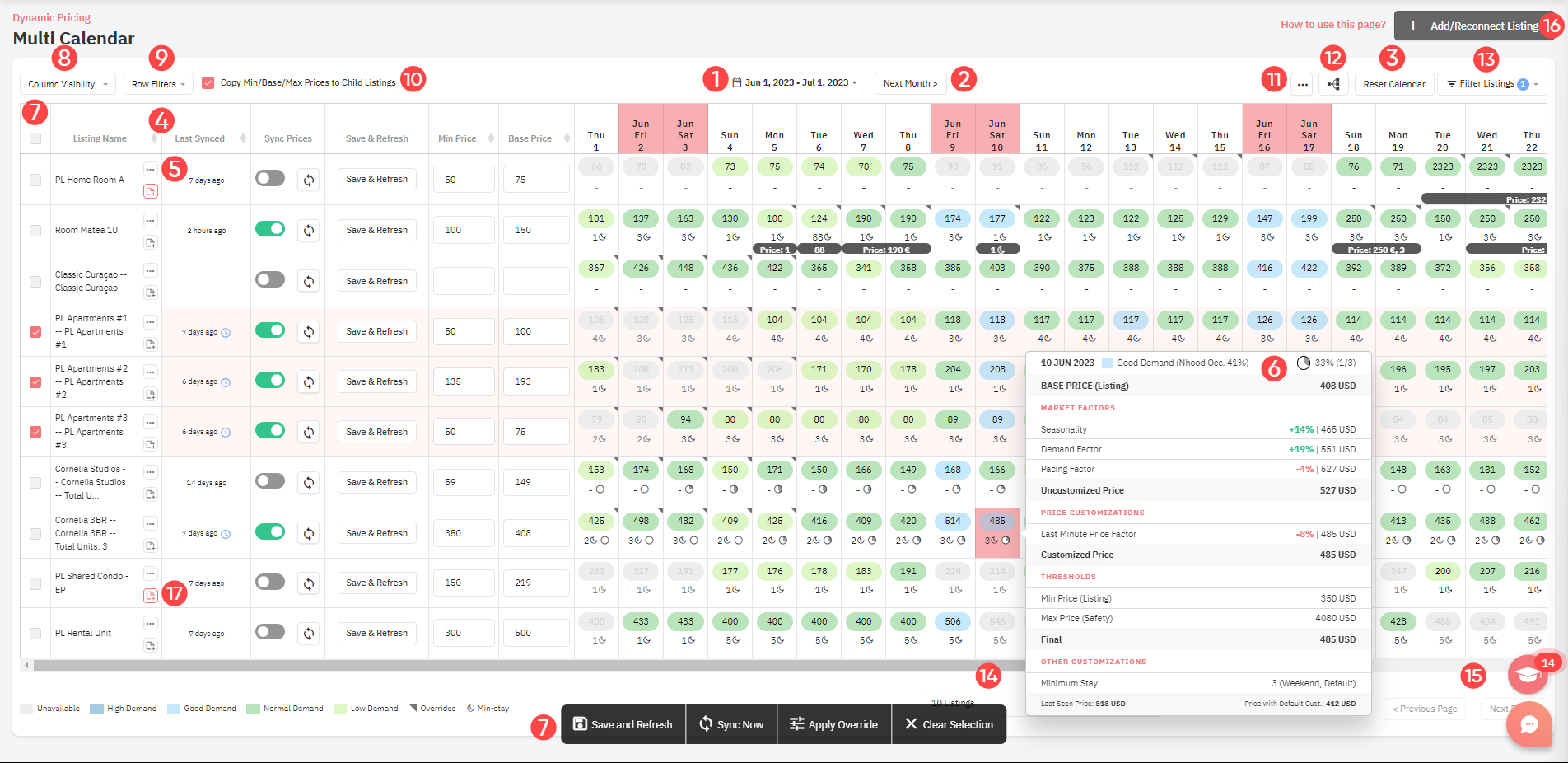Image resolution: width=1568 pixels, height=763 pixels.
Task: Uncheck Copy Min/Base/Max Prices to Child Listings
Action: coord(208,82)
